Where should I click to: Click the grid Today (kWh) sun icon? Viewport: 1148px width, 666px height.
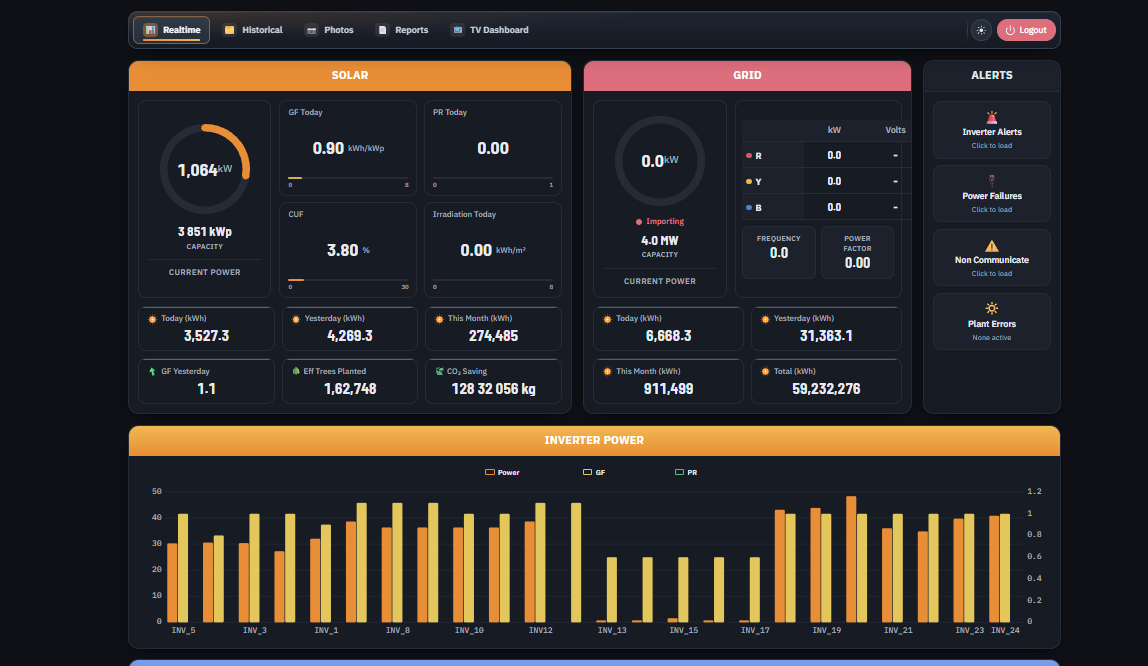pos(607,319)
